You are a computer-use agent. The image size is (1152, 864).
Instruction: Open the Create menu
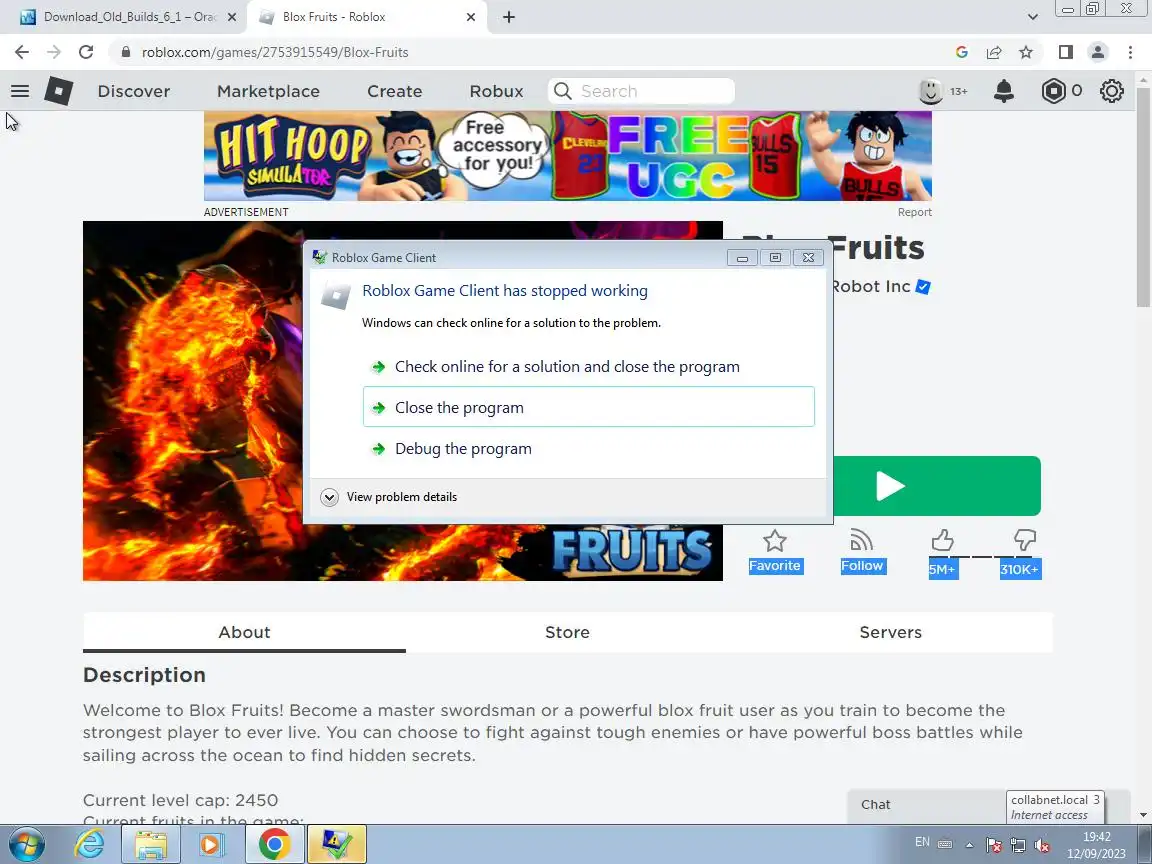coord(395,91)
